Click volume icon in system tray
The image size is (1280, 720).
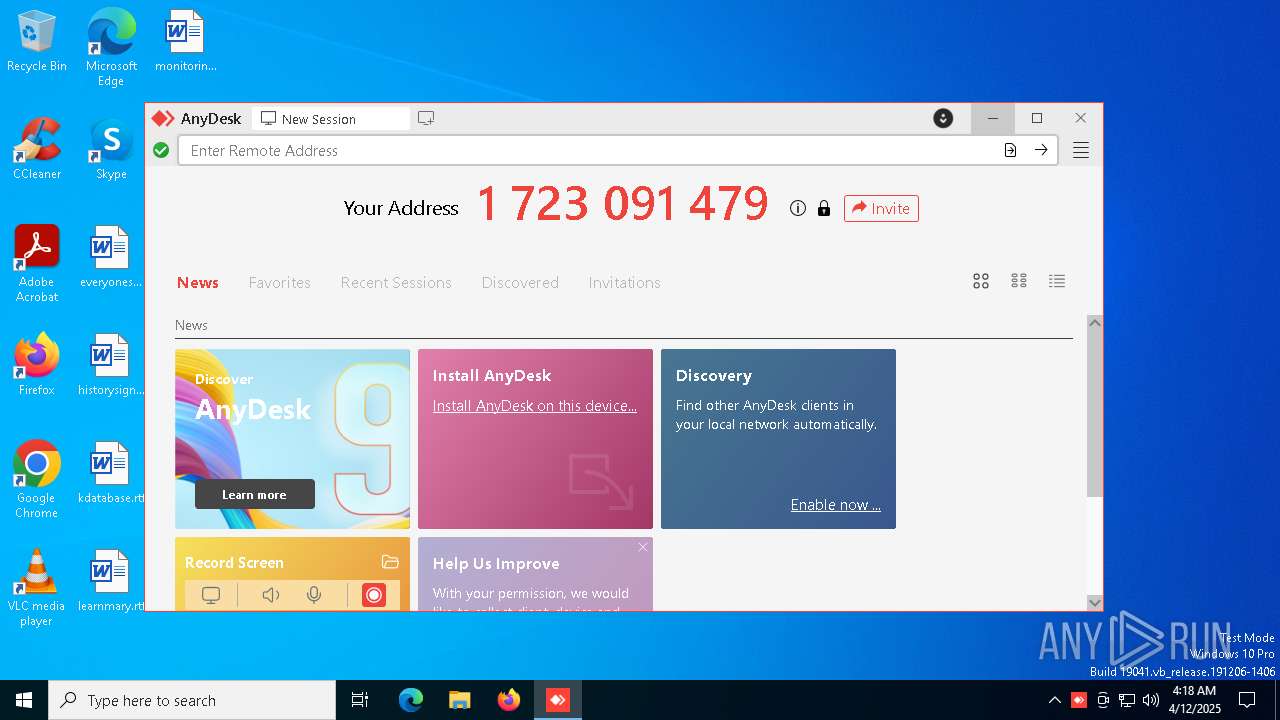coord(1151,700)
